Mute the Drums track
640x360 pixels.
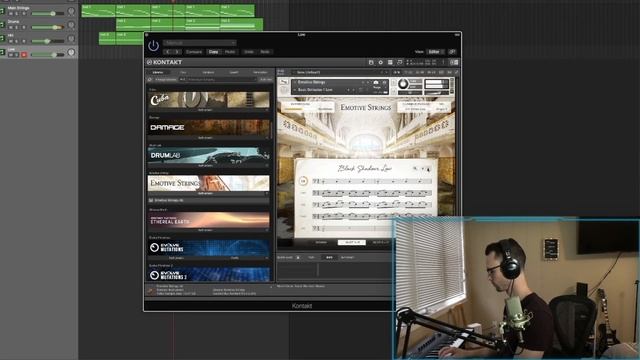[x=11, y=27]
